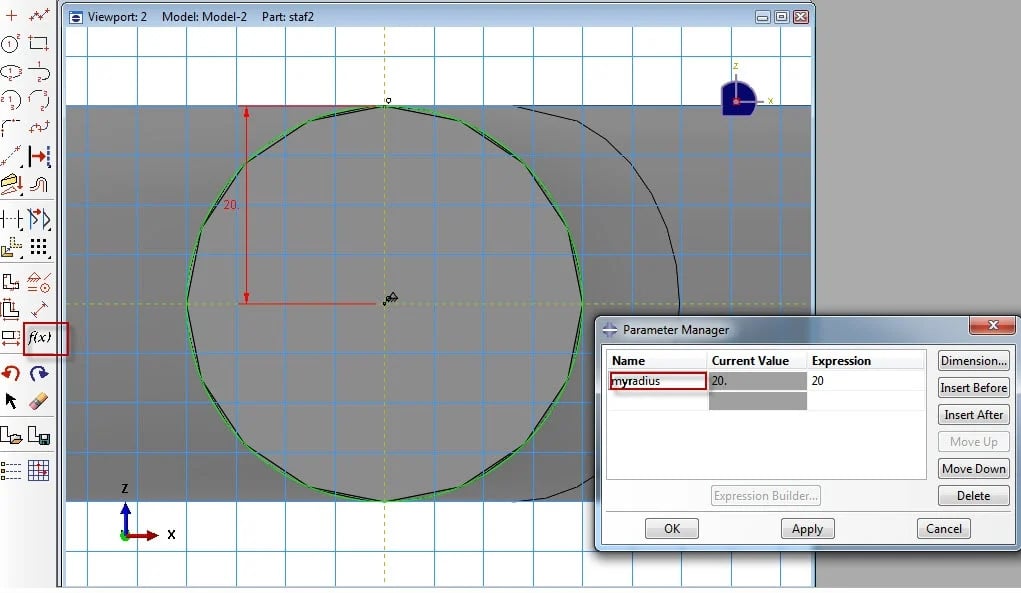This screenshot has height=593, width=1021.
Task: Select the ellipse sketch tool
Action: [12, 70]
